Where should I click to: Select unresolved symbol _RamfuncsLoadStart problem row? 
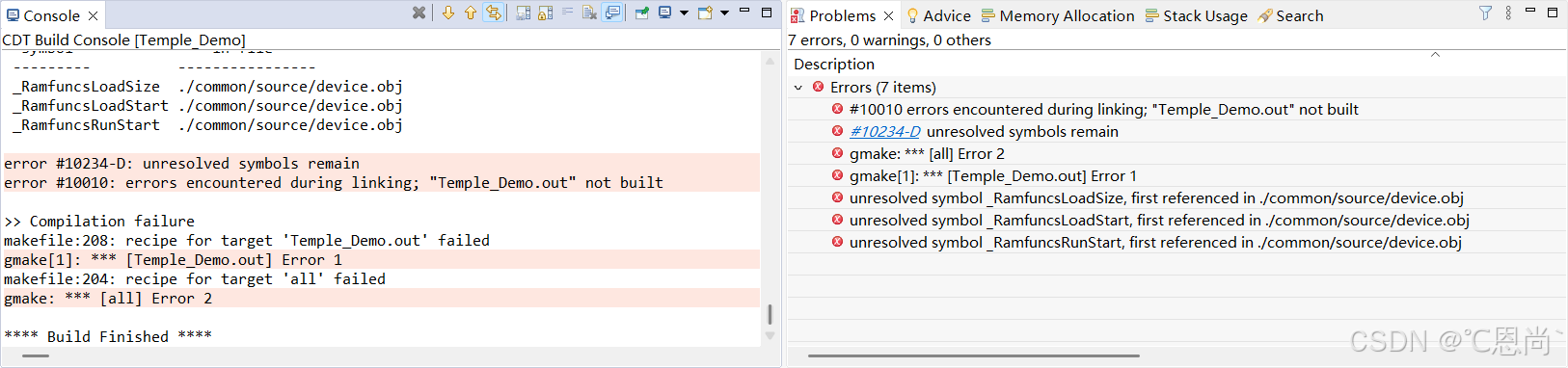(x=1176, y=220)
